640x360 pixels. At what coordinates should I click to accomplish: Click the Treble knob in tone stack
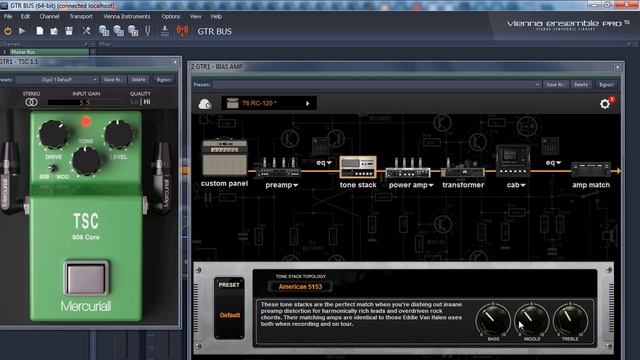570,320
